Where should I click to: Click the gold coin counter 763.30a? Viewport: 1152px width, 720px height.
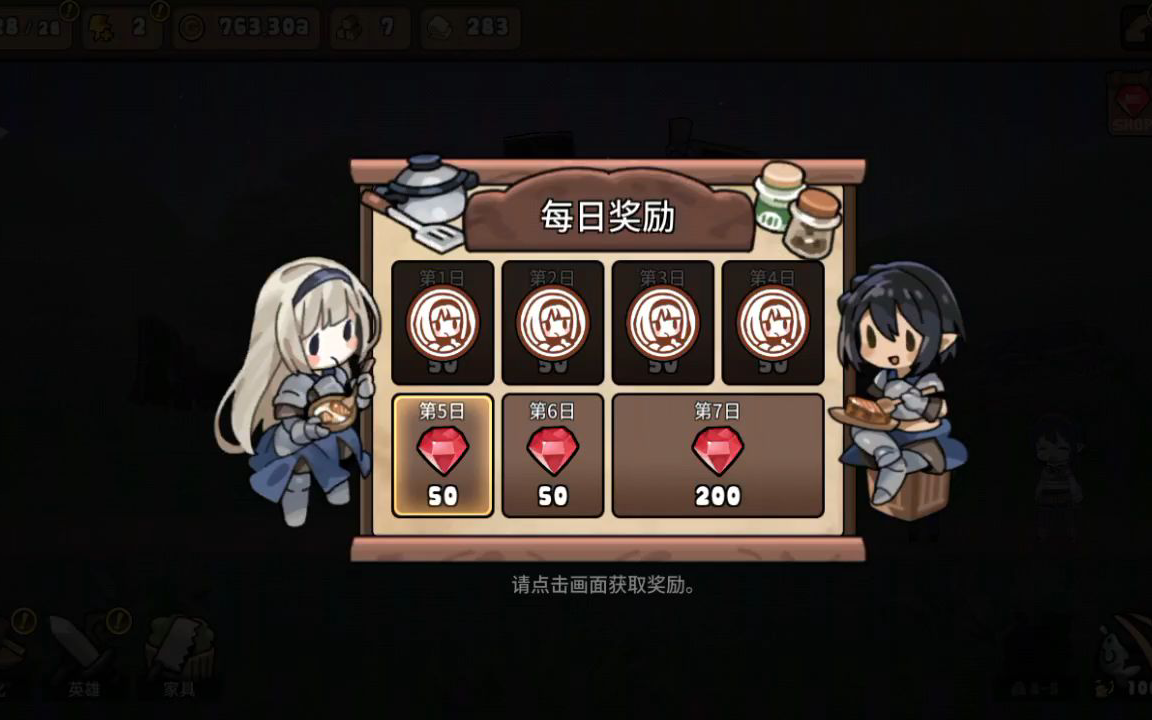[x=246, y=28]
